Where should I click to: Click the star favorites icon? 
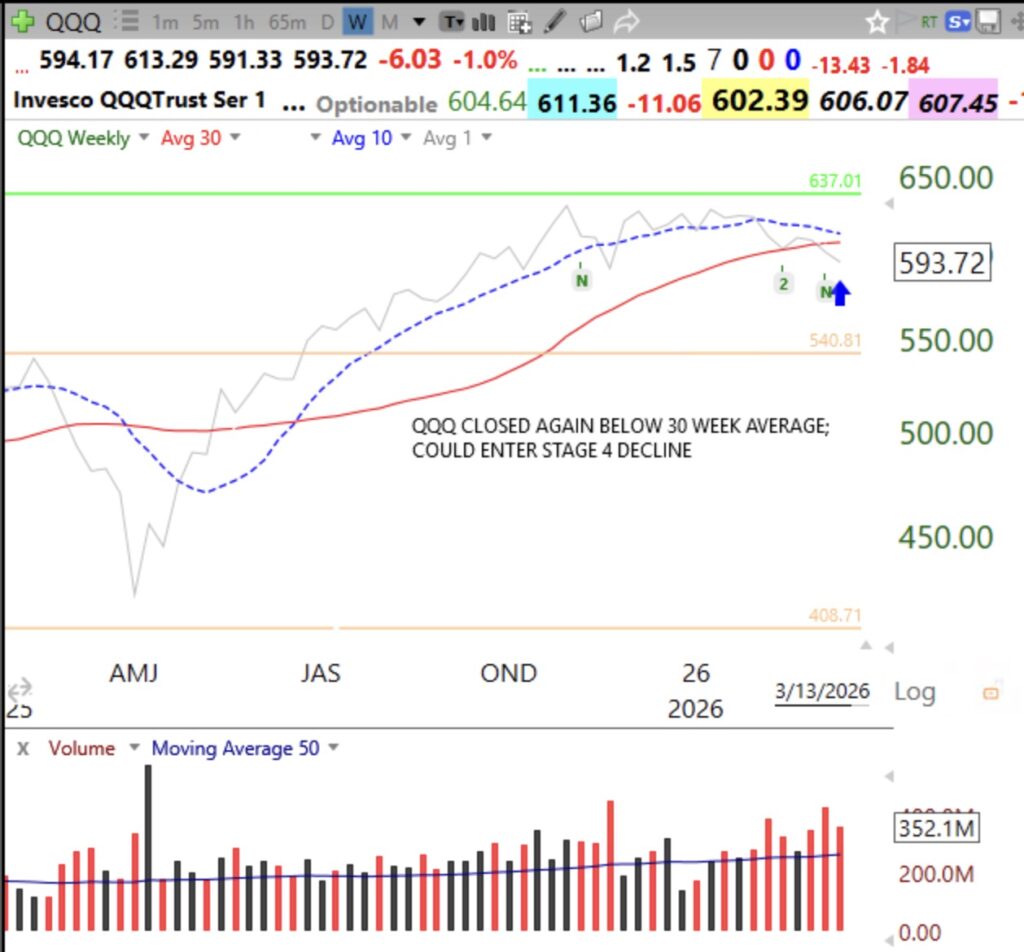coord(879,20)
